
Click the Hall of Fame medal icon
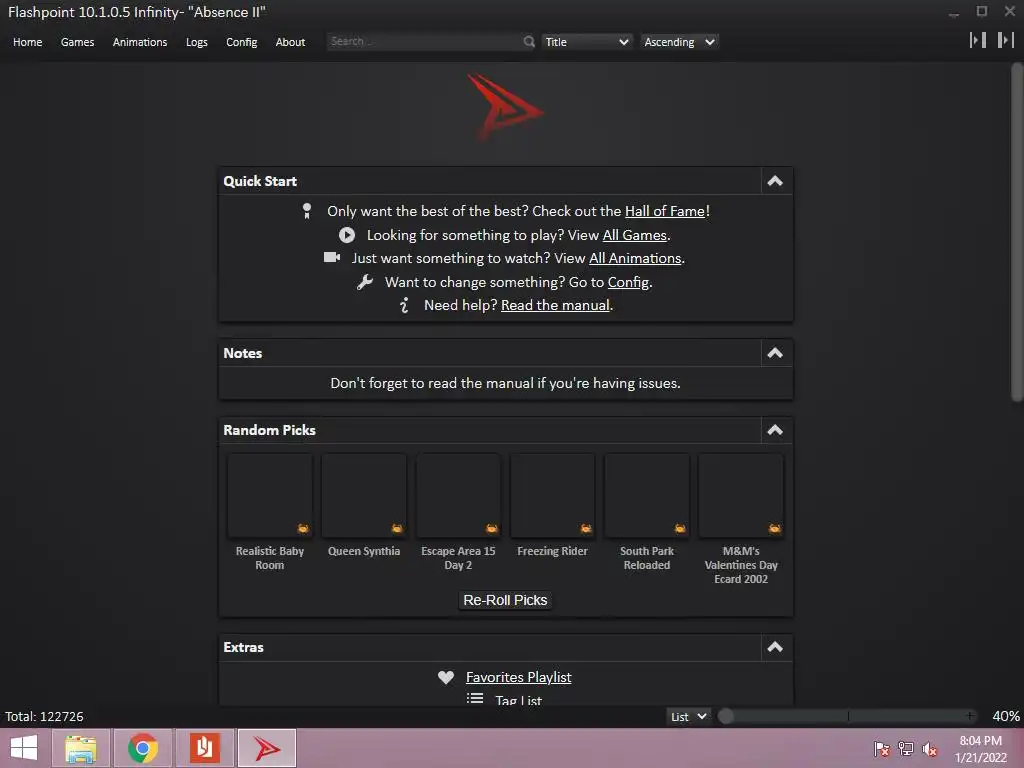point(307,211)
